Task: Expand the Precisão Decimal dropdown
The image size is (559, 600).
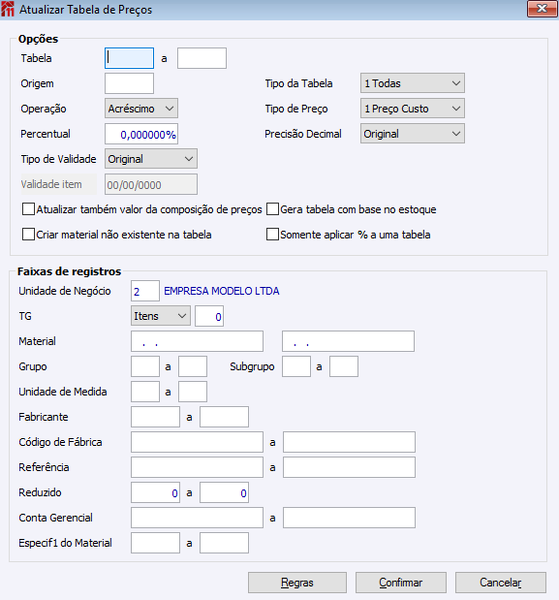Action: coord(412,134)
